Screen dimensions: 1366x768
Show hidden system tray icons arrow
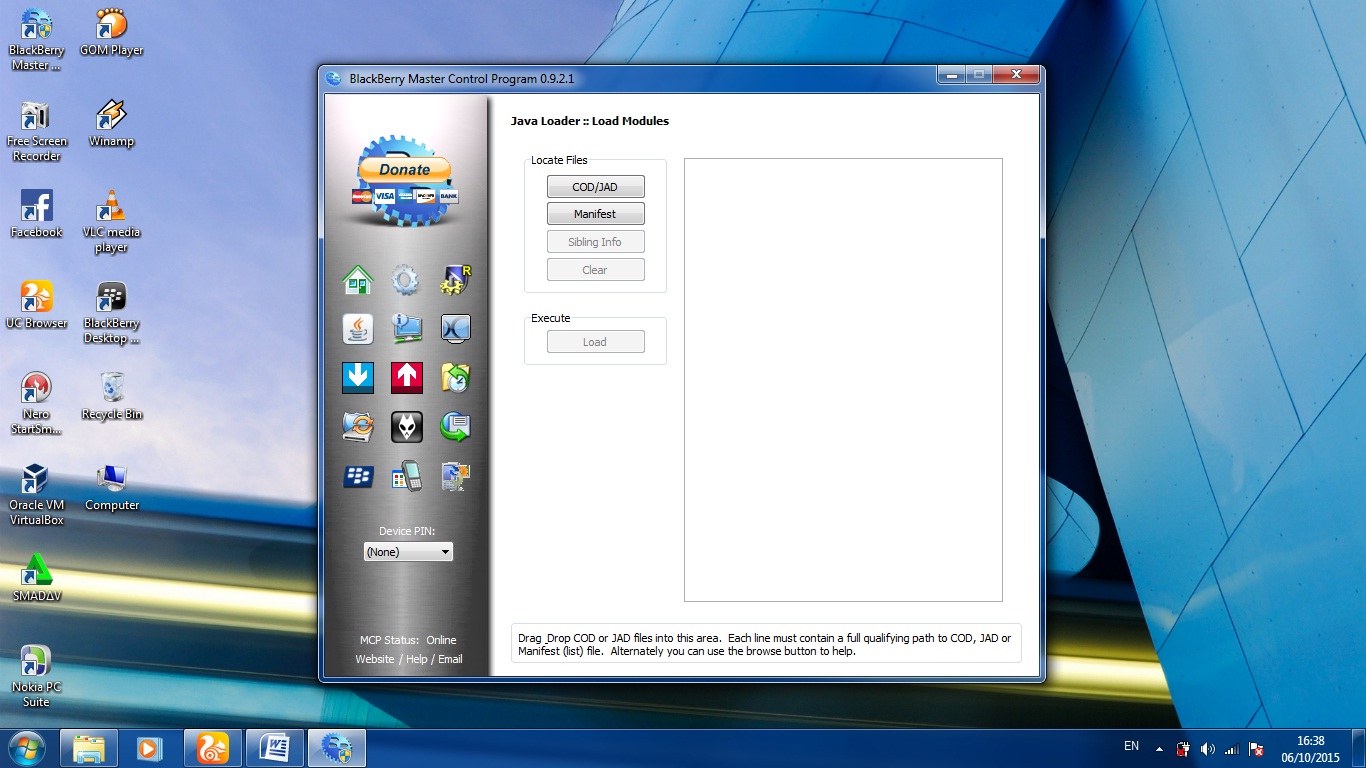coord(1159,749)
